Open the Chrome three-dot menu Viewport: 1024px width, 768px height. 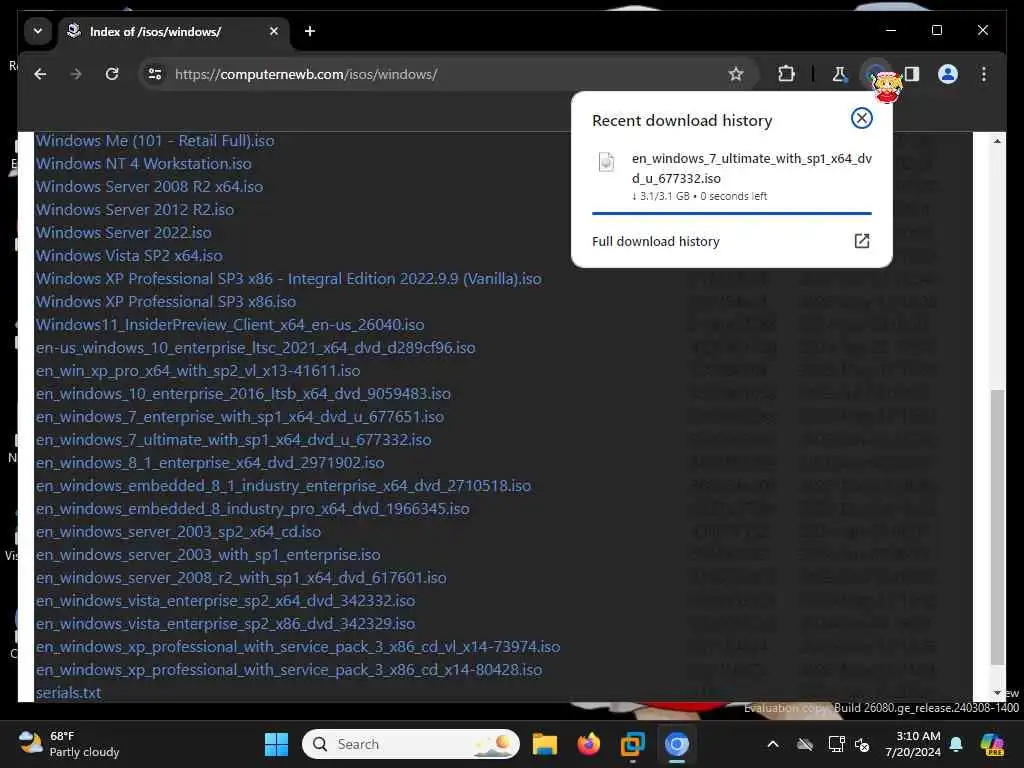pyautogui.click(x=984, y=74)
